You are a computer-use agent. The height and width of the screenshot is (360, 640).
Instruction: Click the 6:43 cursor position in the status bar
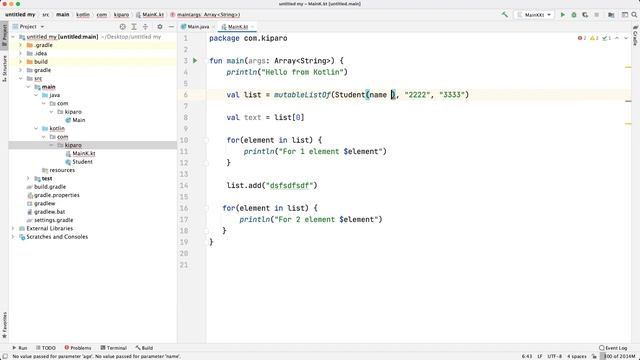[x=527, y=356]
